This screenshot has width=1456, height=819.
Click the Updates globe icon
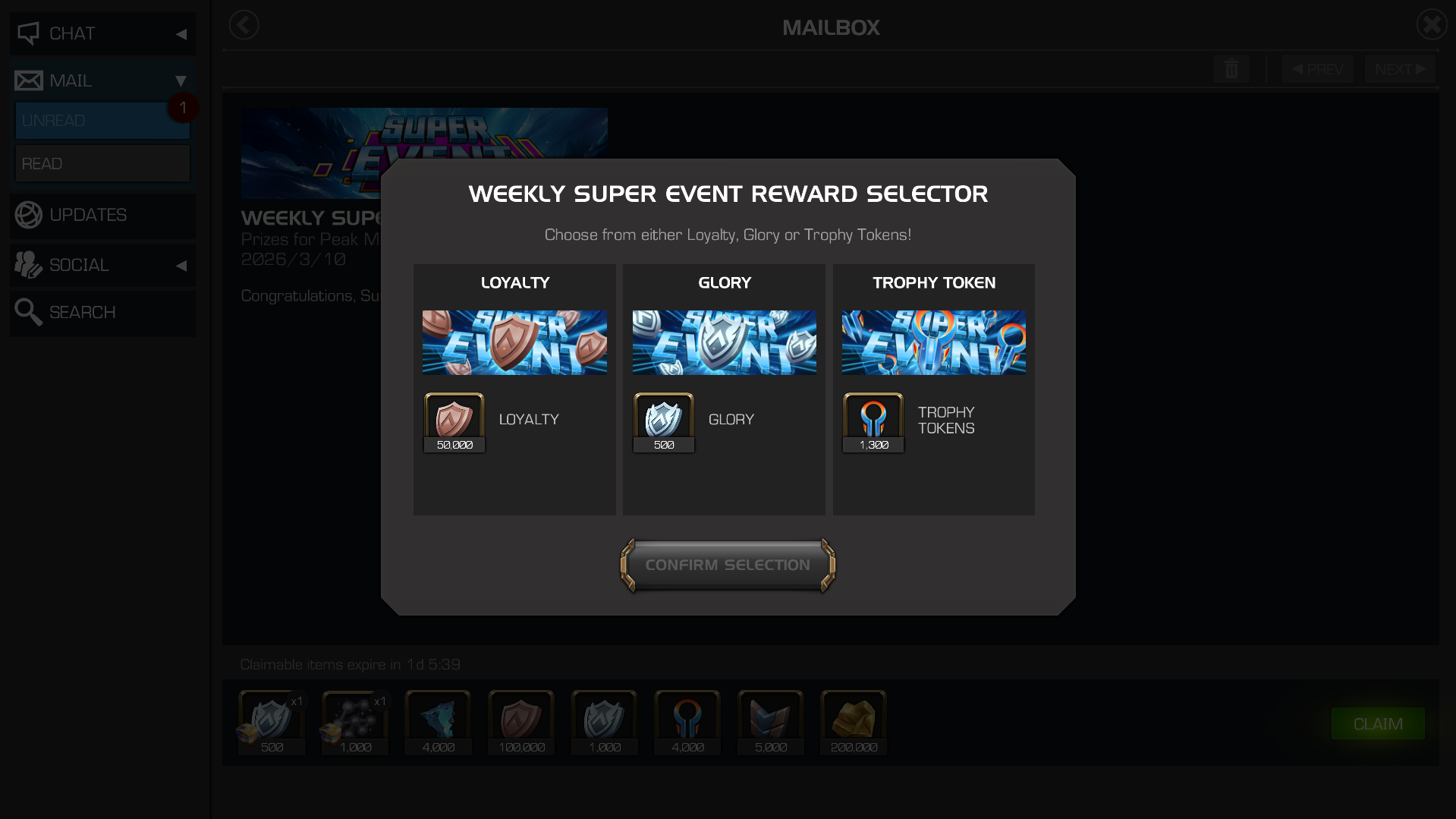pyautogui.click(x=28, y=215)
